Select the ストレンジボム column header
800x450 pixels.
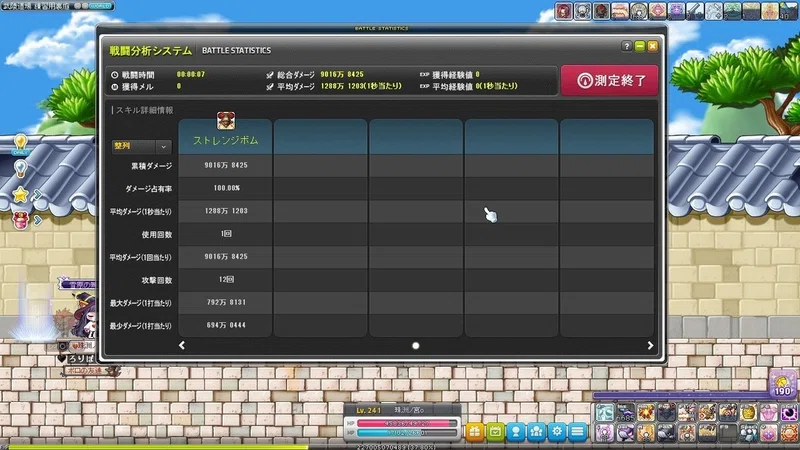click(226, 137)
